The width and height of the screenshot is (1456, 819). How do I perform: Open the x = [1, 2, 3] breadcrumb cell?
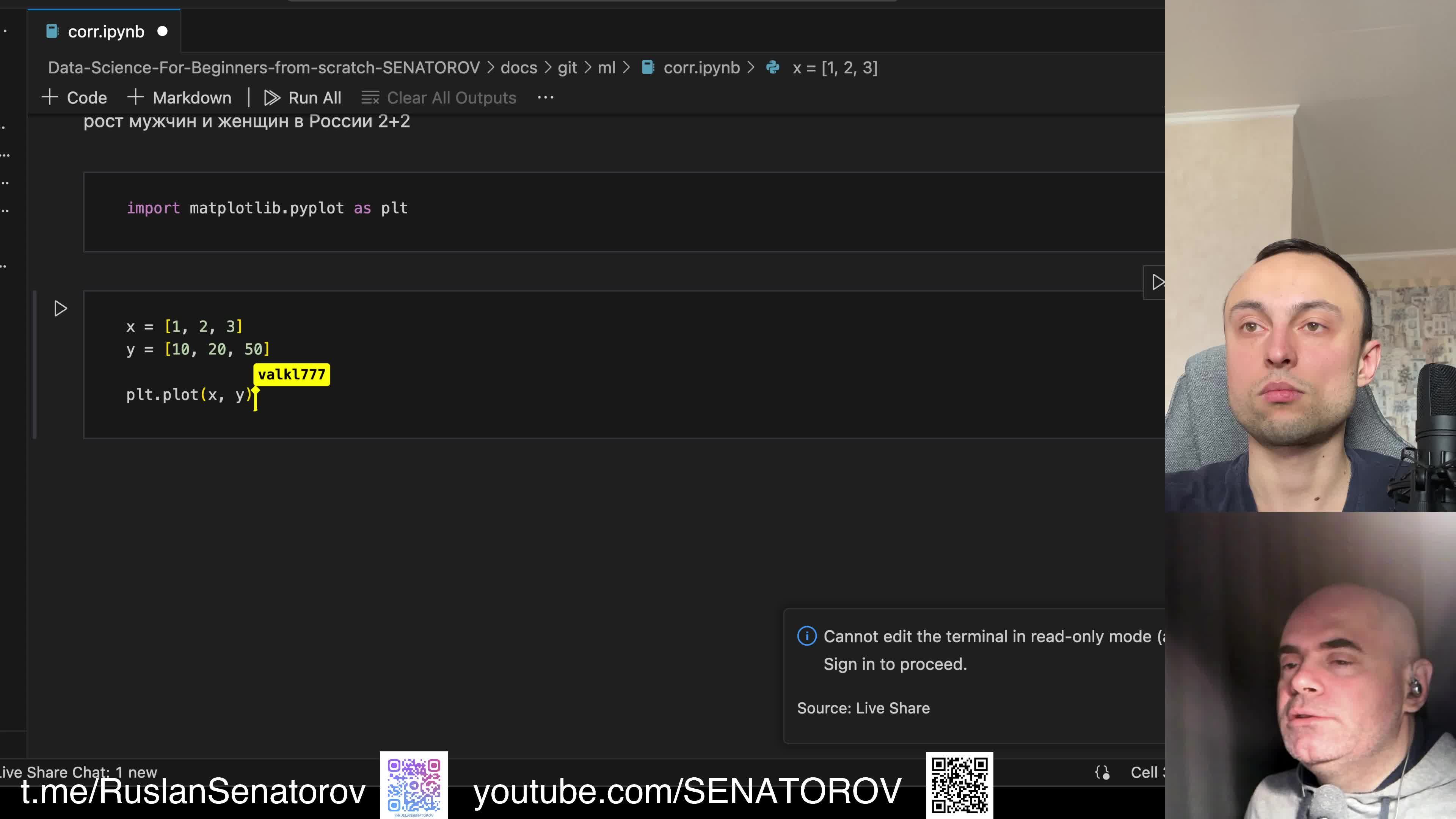[x=835, y=68]
